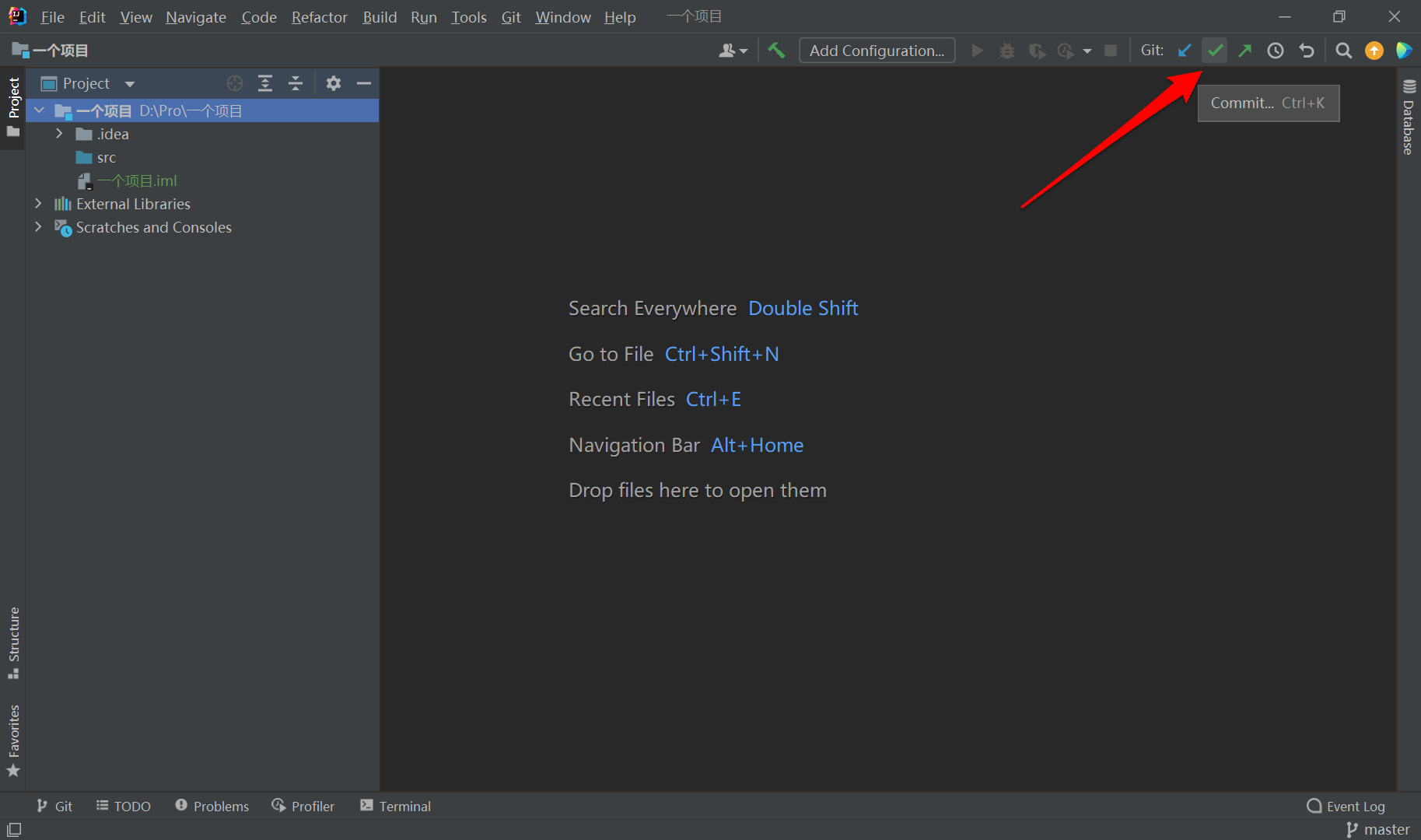Open the File menu
Image resolution: width=1421 pixels, height=840 pixels.
coord(52,17)
